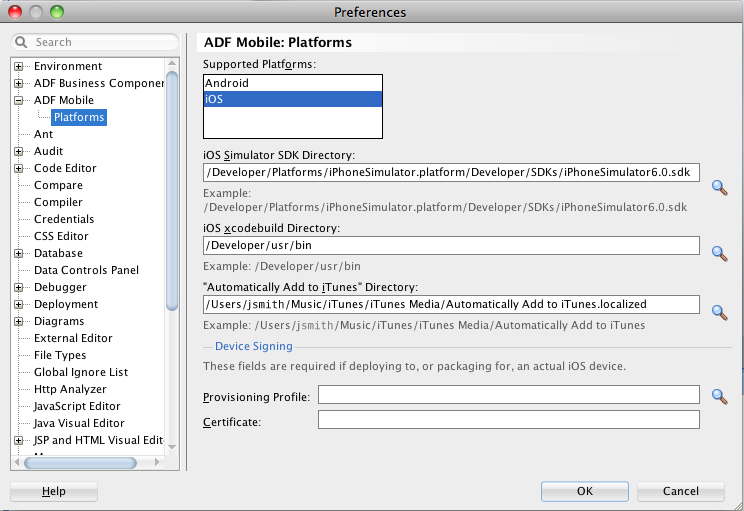Image resolution: width=744 pixels, height=511 pixels.
Task: Select the Diagrams tree label
Action: 59,321
